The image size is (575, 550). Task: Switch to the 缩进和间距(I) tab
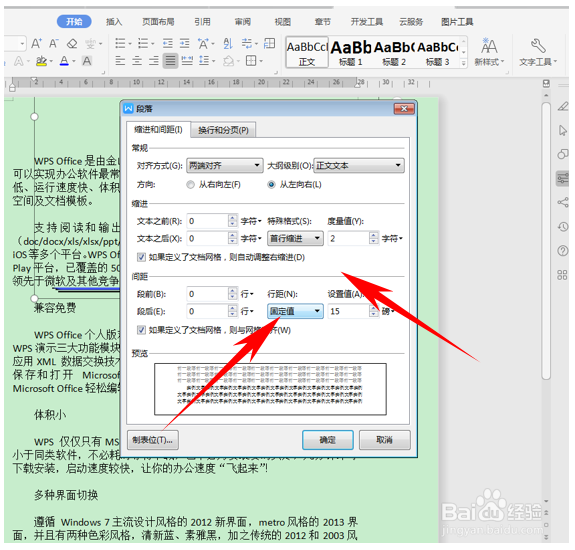pyautogui.click(x=158, y=130)
